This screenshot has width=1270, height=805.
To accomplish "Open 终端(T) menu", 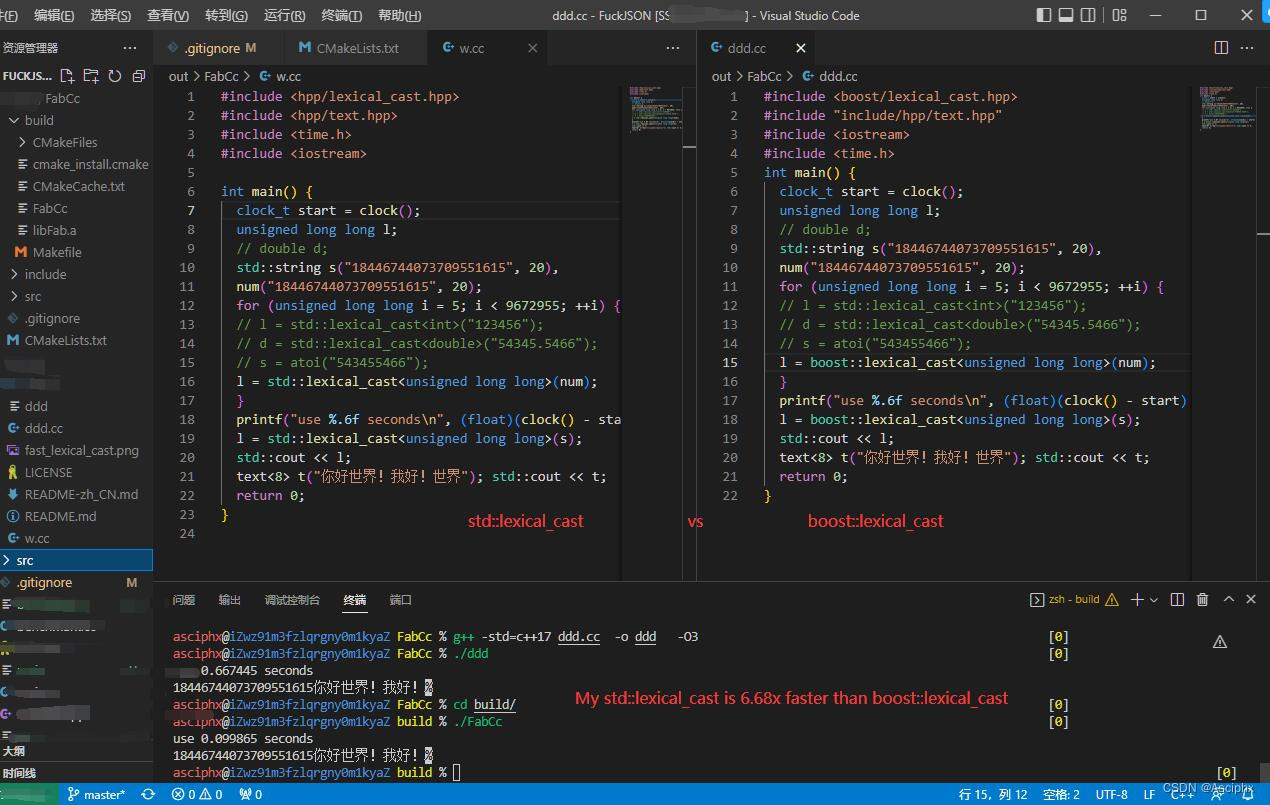I will click(341, 16).
